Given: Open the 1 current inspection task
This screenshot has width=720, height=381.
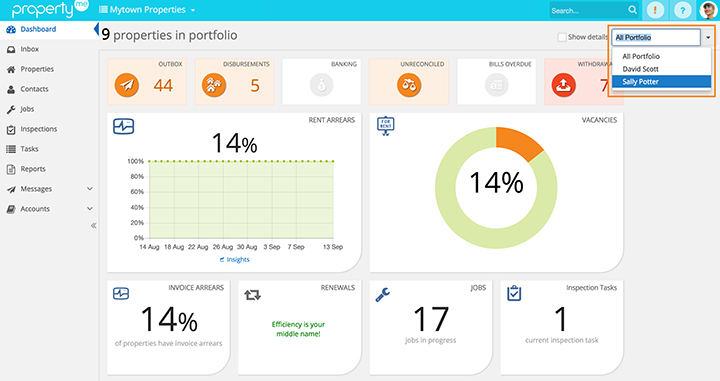Looking at the screenshot, I should pos(561,319).
